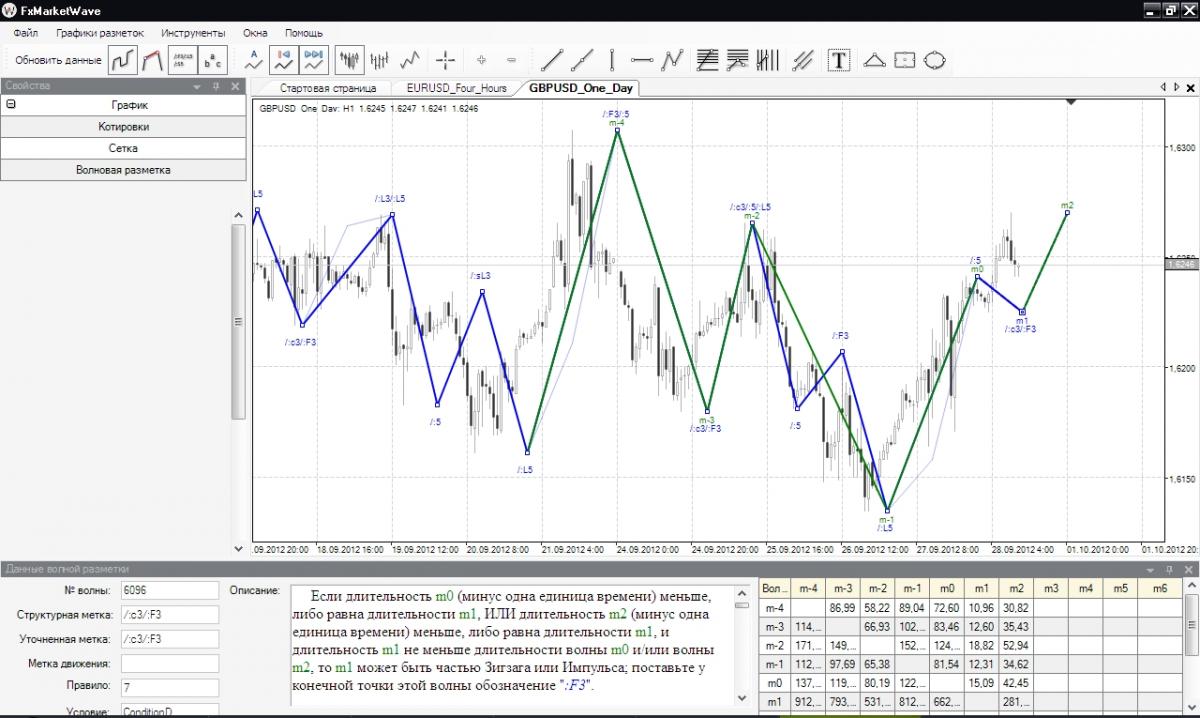
Task: Click the № волны input field
Action: (x=169, y=590)
